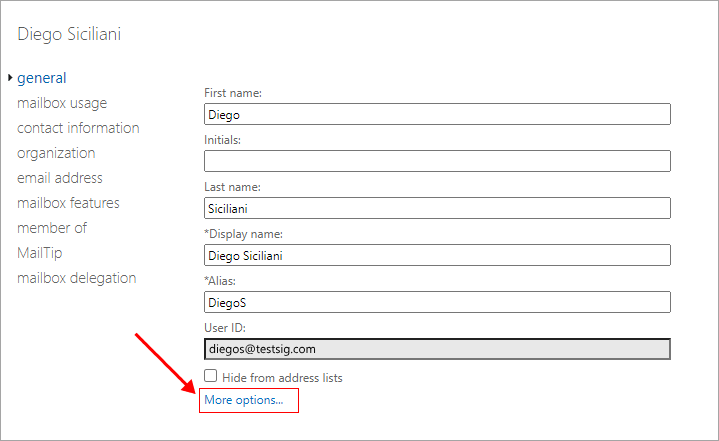
Task: Open the More options link
Action: [244, 400]
